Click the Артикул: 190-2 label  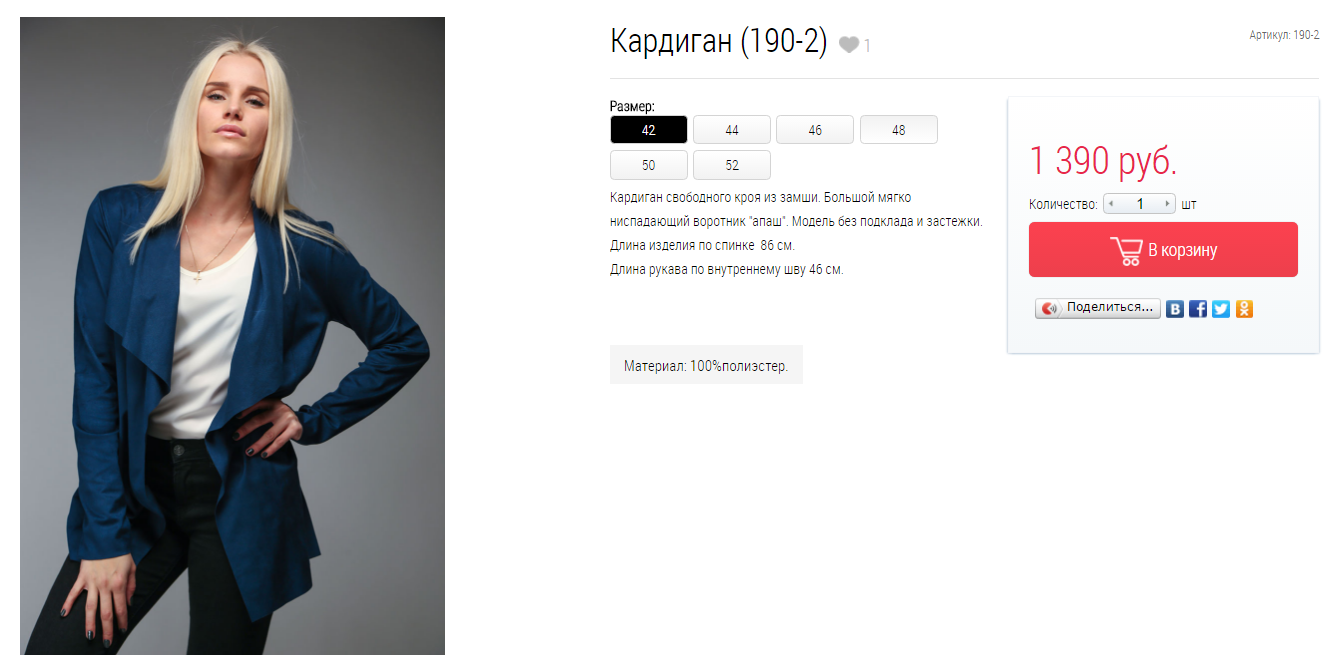[x=1284, y=35]
